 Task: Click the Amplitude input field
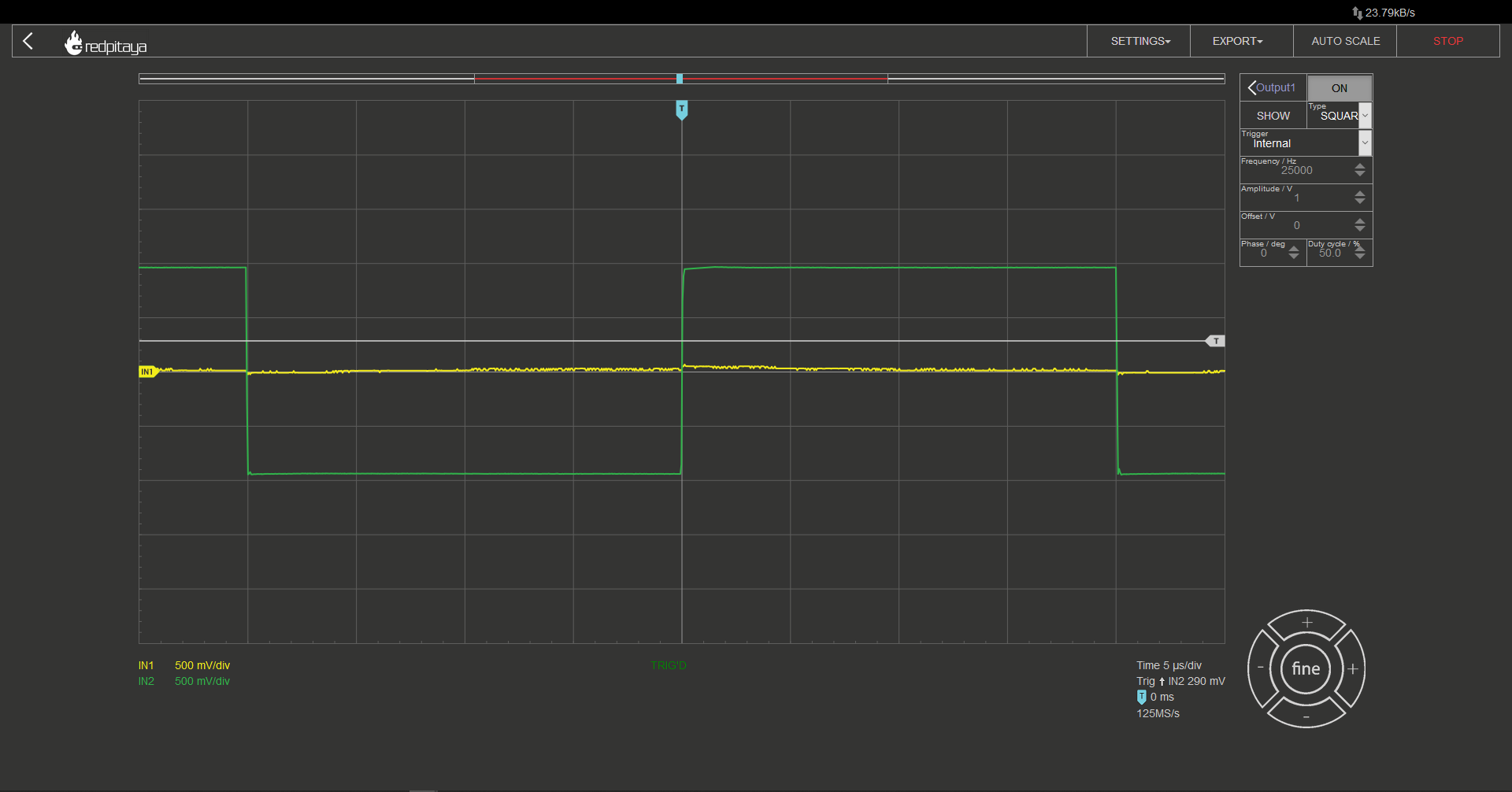pyautogui.click(x=1297, y=198)
